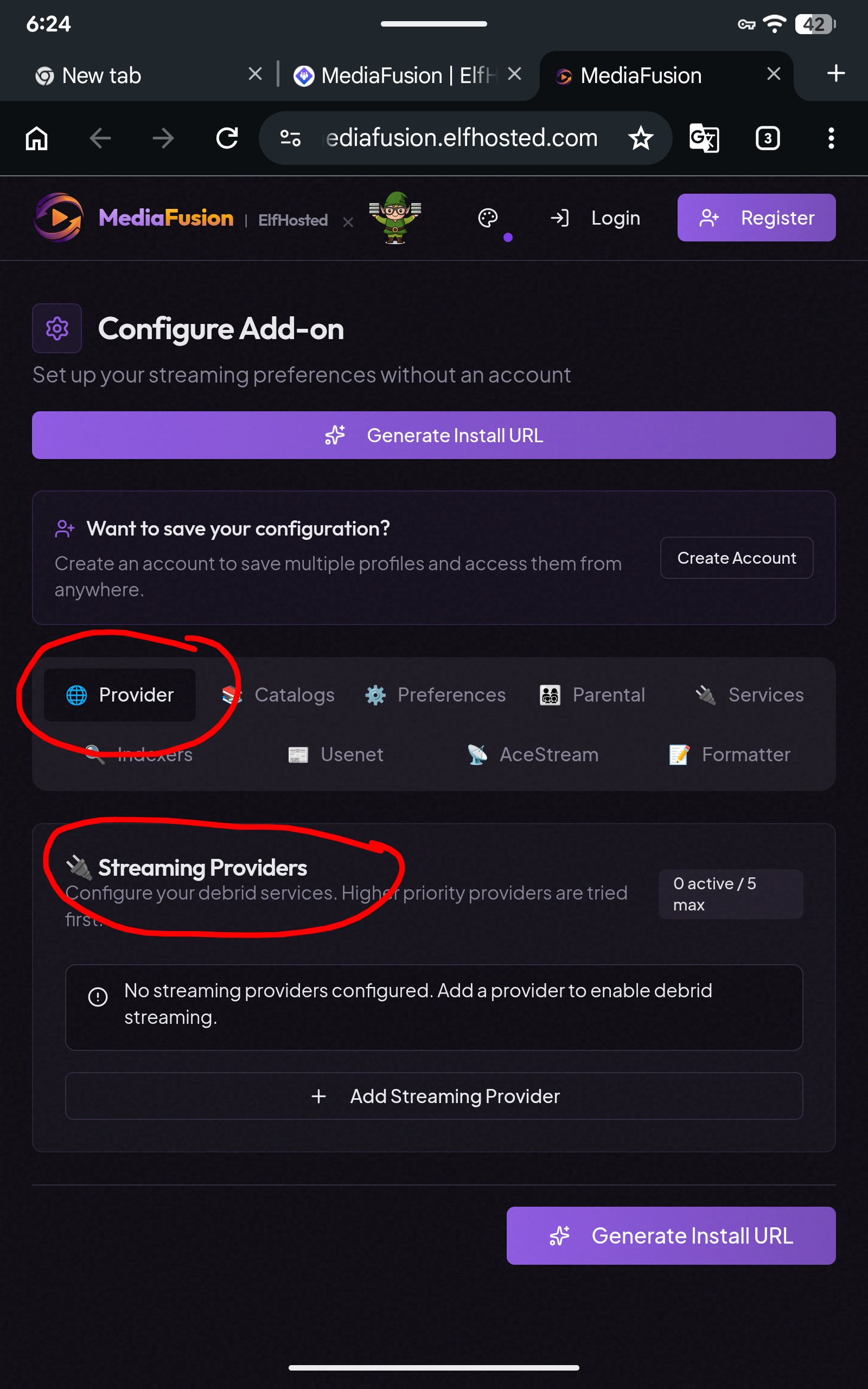Tap the browser home icon
Image resolution: width=868 pixels, height=1389 pixels.
coord(37,138)
